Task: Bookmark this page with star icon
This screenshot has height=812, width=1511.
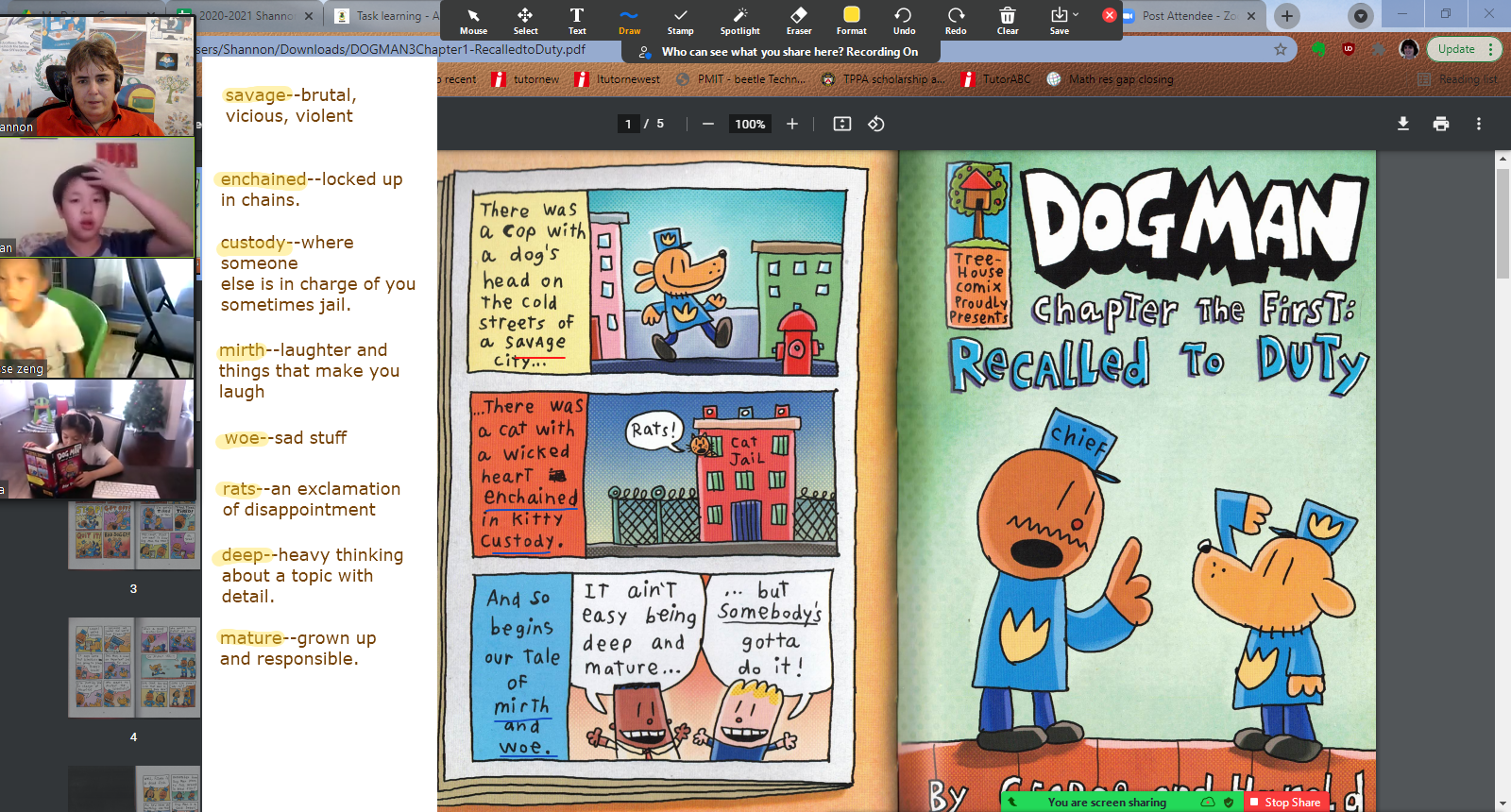Action: coord(1281,49)
